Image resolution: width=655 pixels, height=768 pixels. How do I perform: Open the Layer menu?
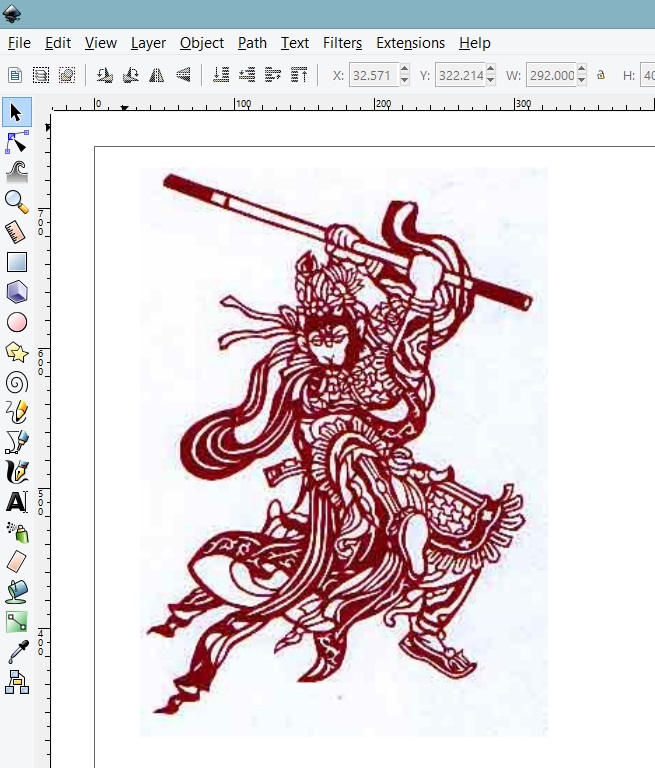[x=148, y=43]
